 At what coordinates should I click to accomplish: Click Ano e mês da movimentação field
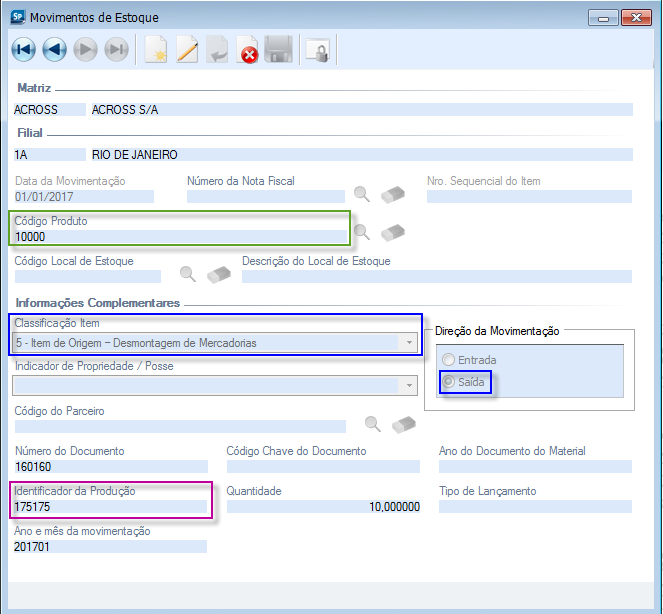(x=110, y=546)
